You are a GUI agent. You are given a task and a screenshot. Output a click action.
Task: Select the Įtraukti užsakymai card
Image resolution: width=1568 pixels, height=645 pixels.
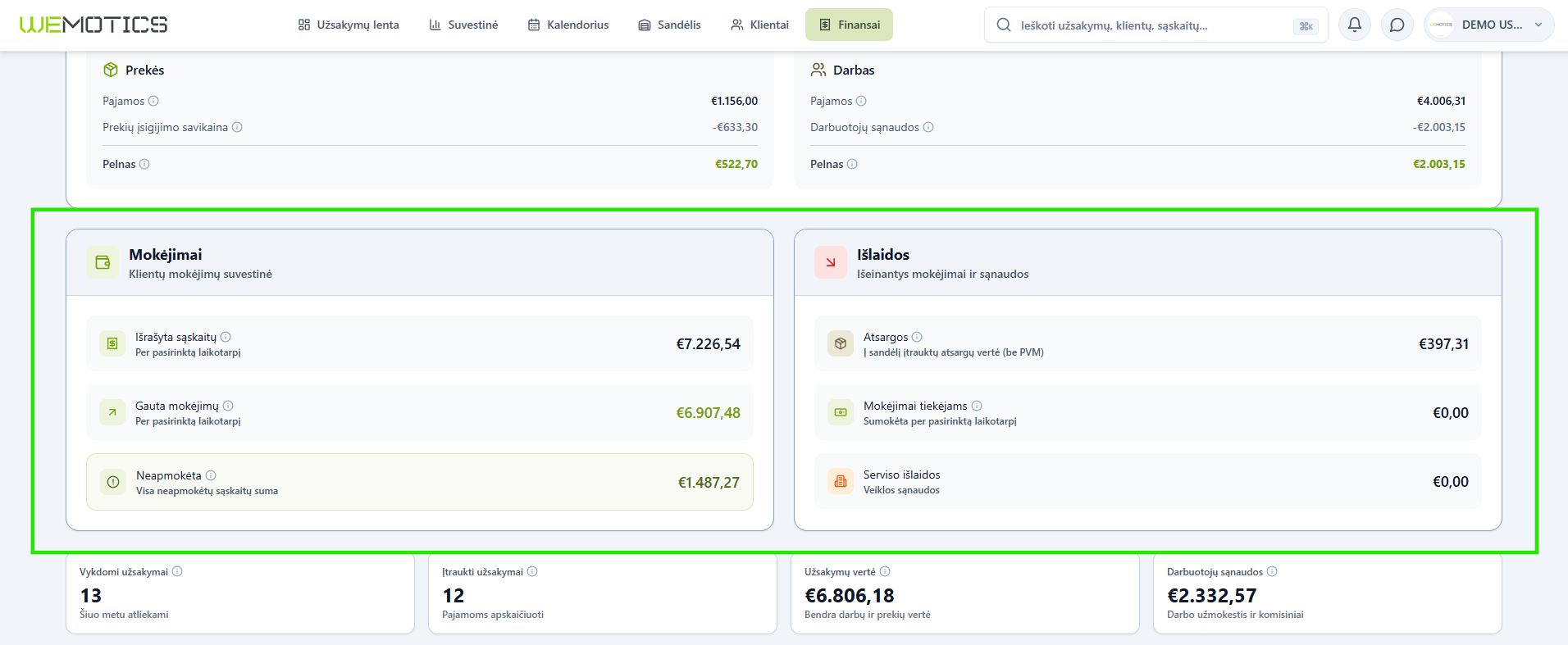tap(603, 593)
